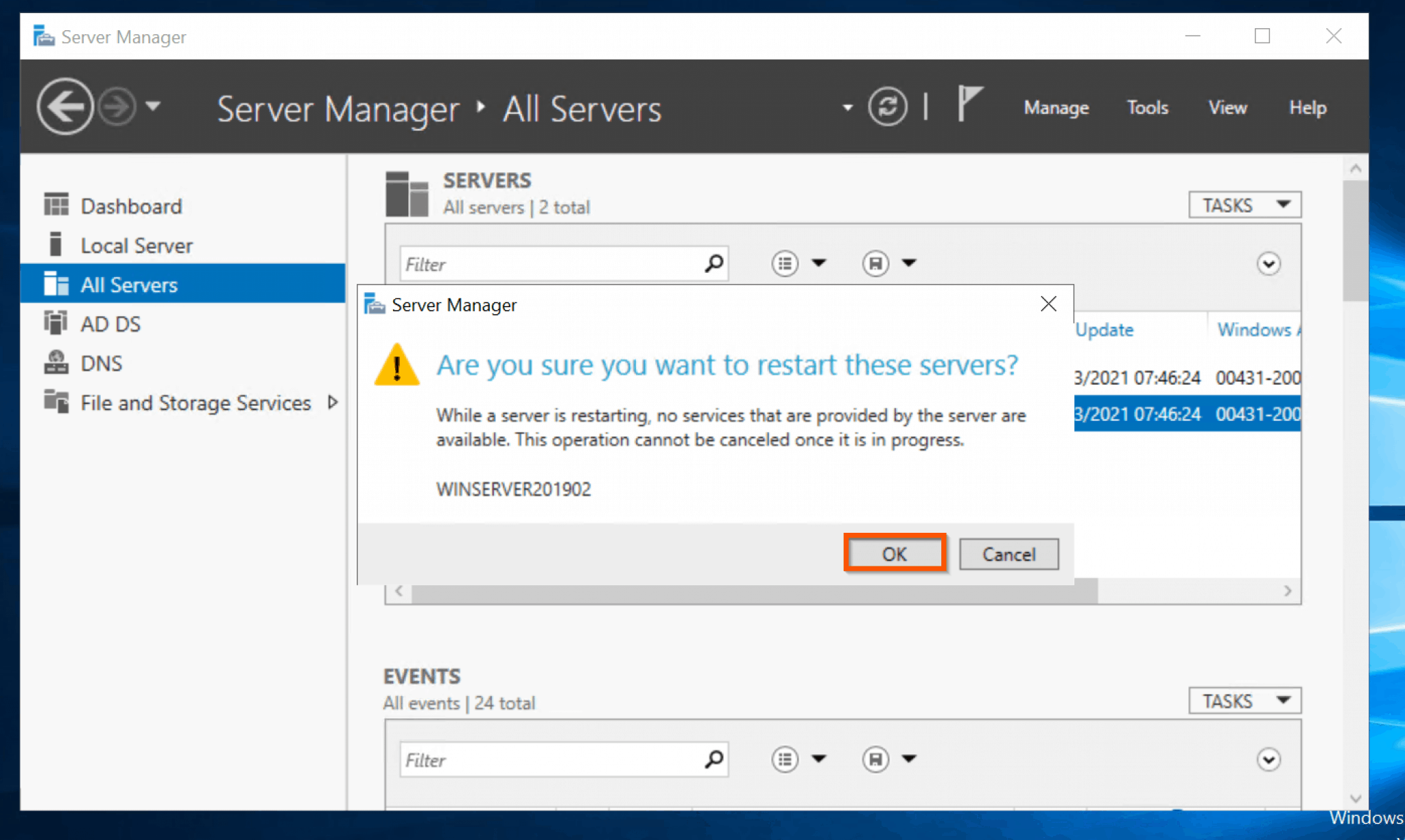Click the Refresh icon in the toolbar

coord(888,107)
